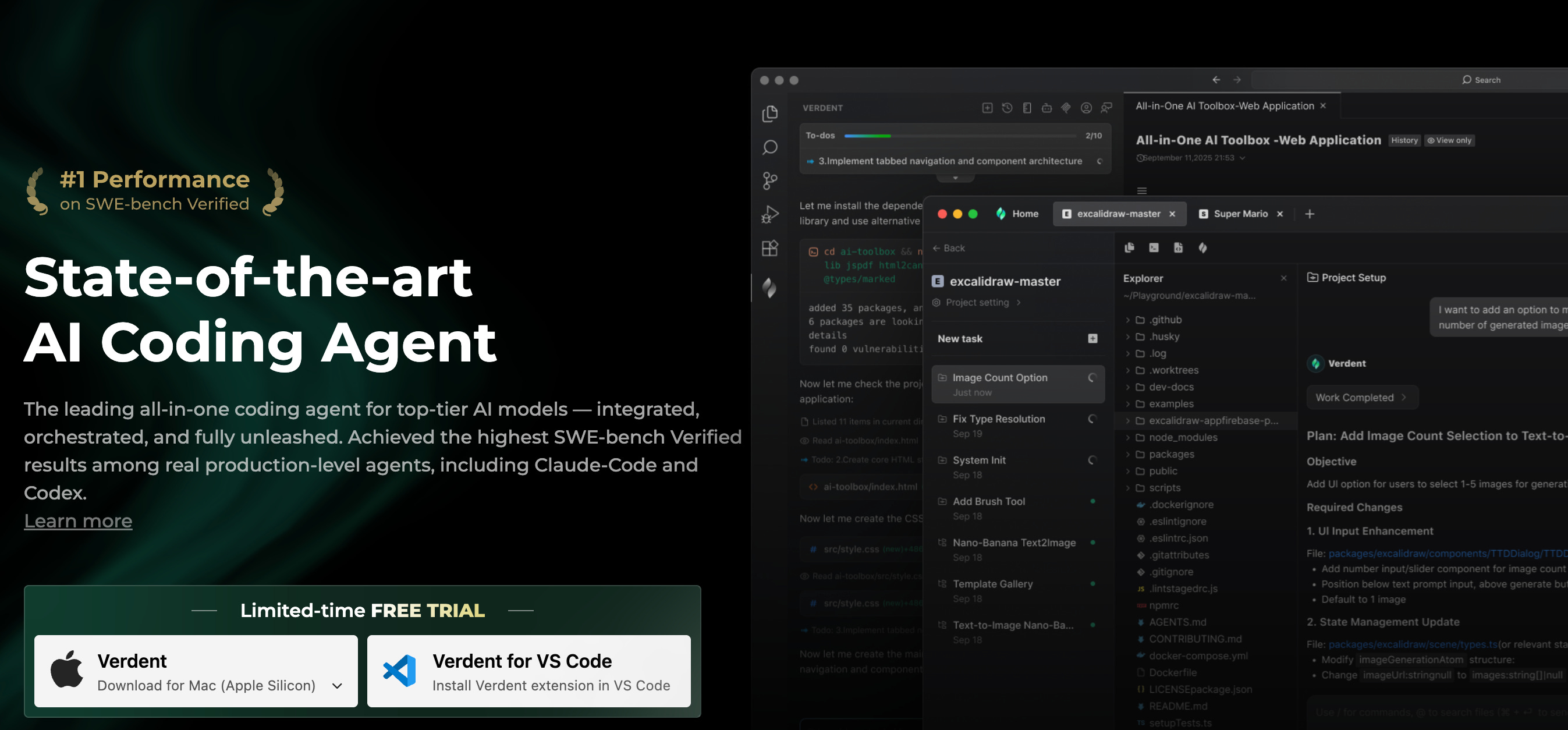Open the account profile icon in Verdent panel
The height and width of the screenshot is (730, 1568).
click(x=1087, y=108)
